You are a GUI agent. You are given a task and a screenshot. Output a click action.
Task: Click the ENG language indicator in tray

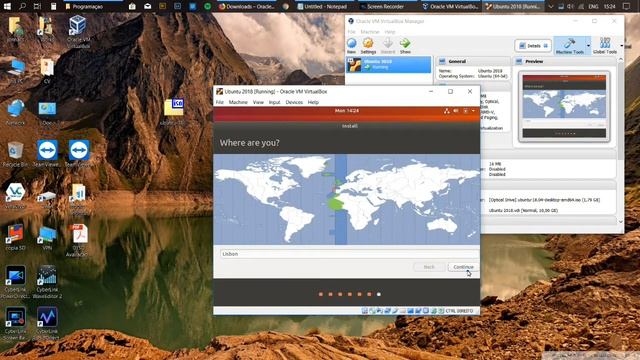click(593, 6)
